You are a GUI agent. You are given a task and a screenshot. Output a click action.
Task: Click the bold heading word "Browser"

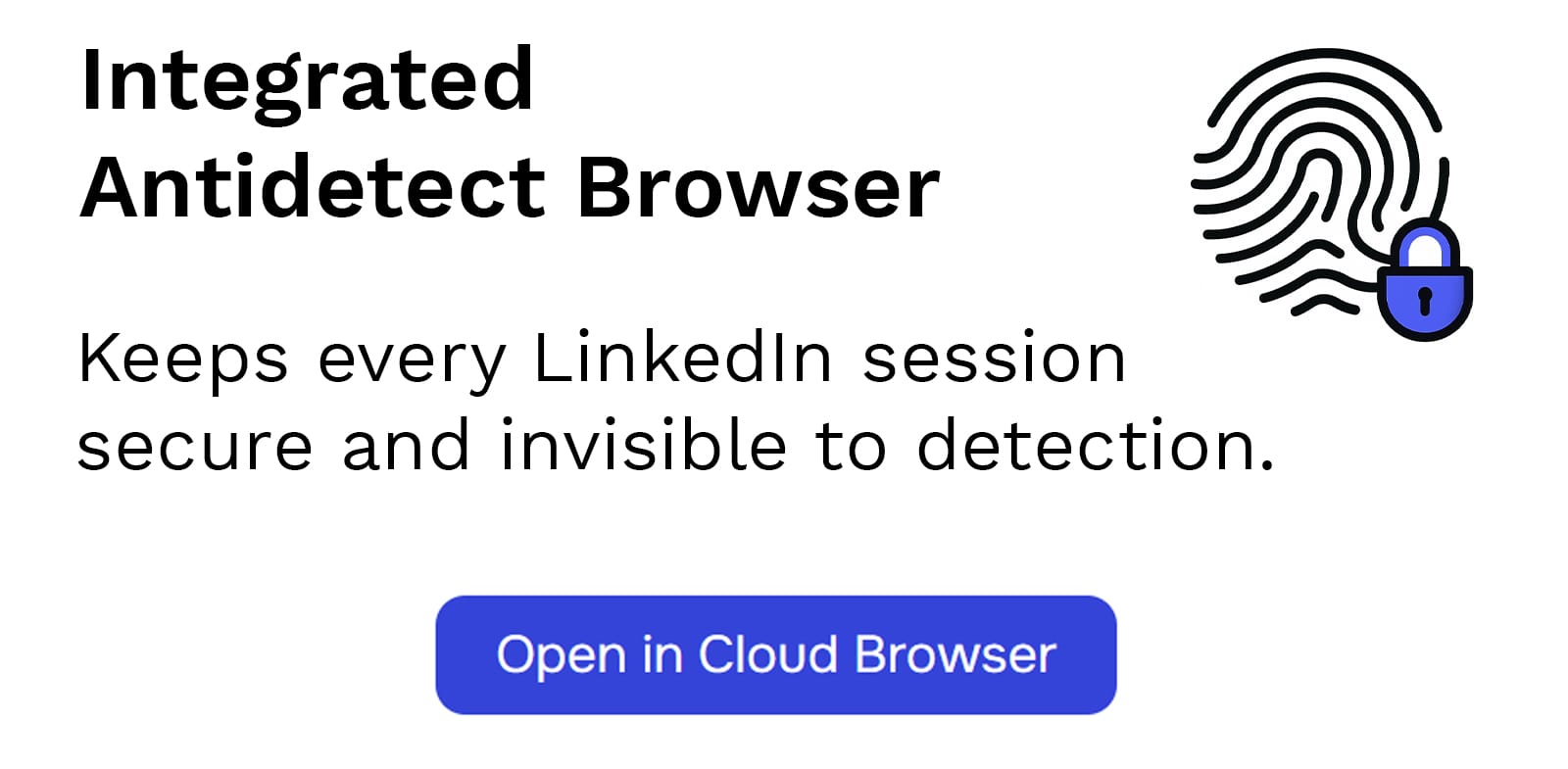point(758,187)
